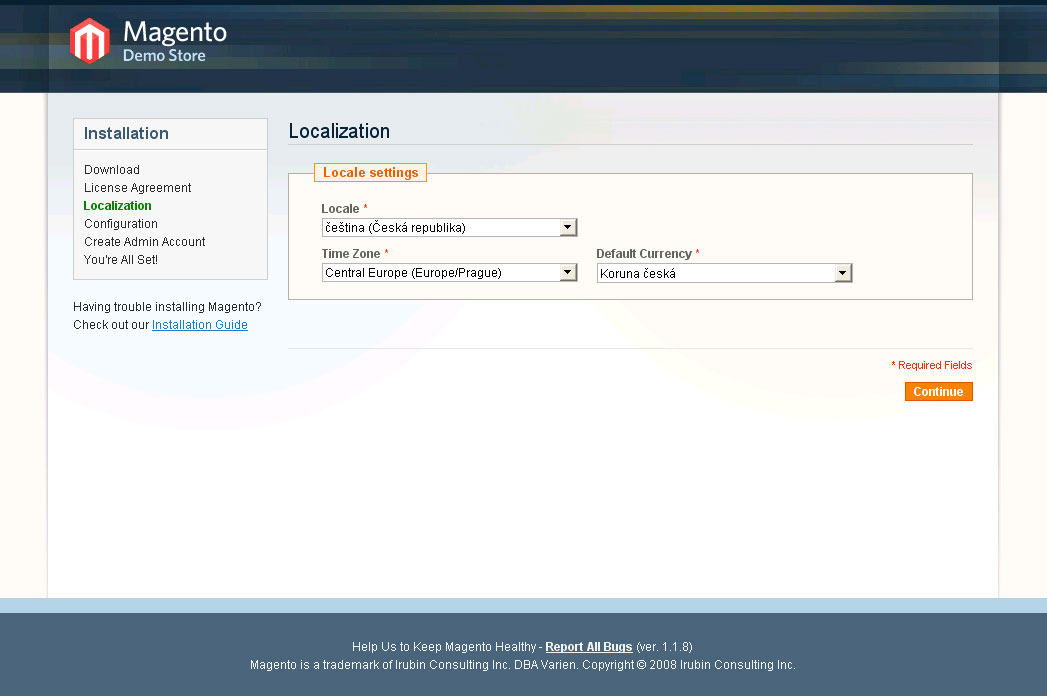Select the You're All Set! step
Image resolution: width=1047 pixels, height=696 pixels.
click(x=121, y=260)
